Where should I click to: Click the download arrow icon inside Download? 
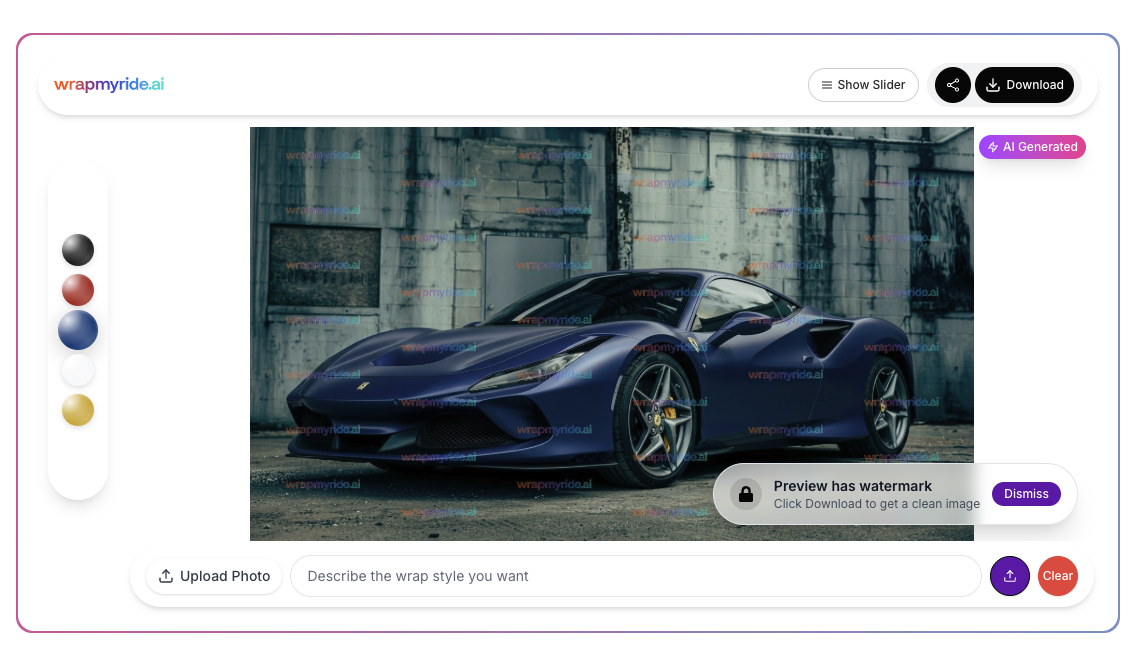pyautogui.click(x=994, y=85)
